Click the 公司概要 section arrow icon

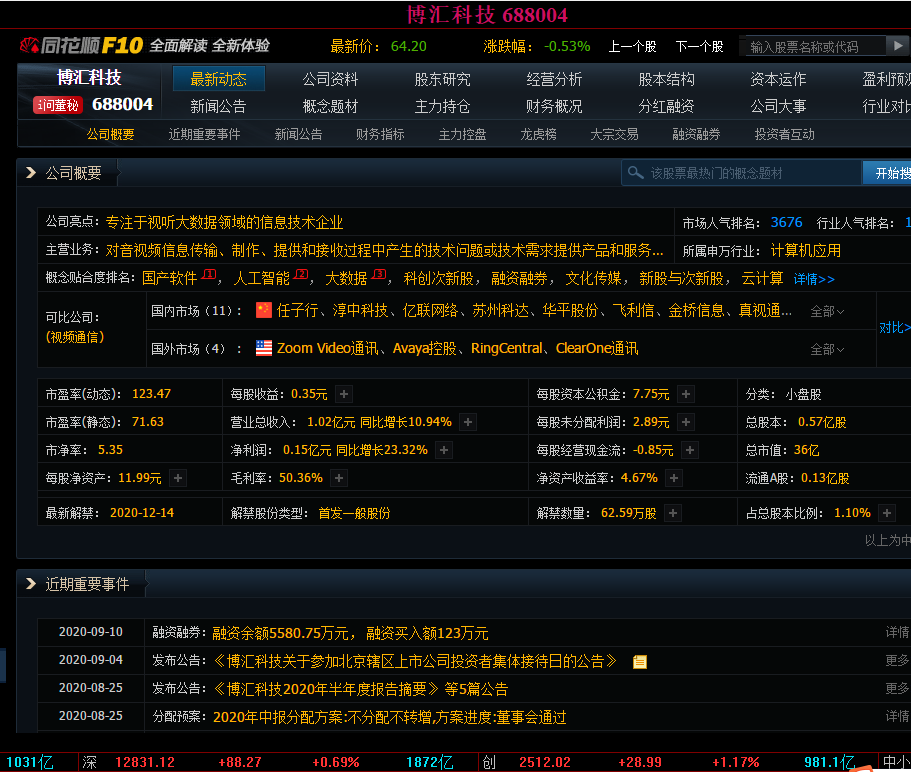click(x=31, y=173)
